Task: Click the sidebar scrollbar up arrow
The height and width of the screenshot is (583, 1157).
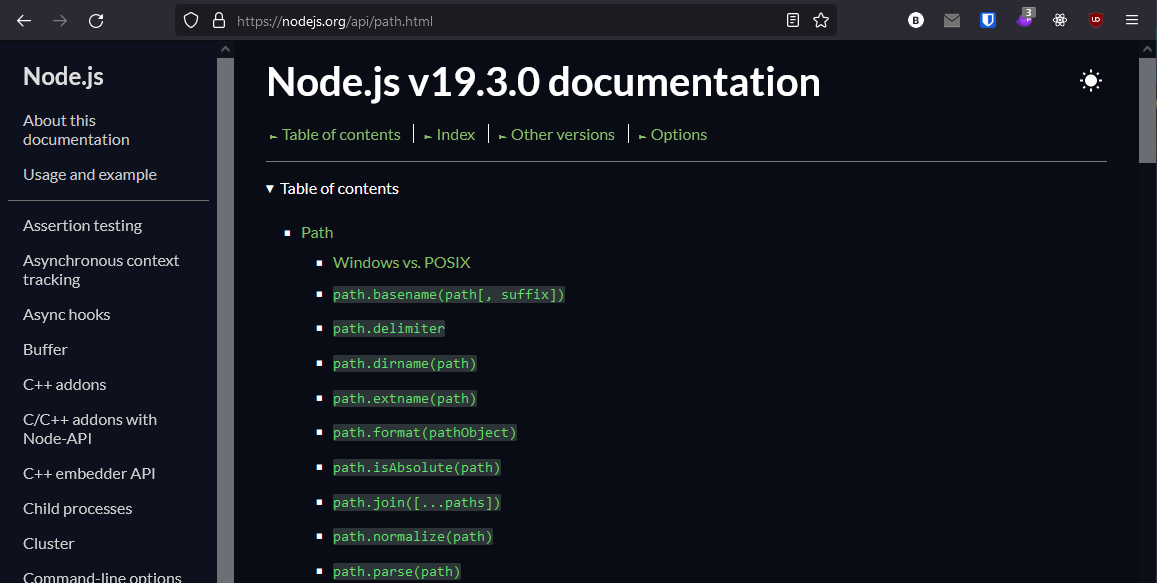Action: pos(226,49)
